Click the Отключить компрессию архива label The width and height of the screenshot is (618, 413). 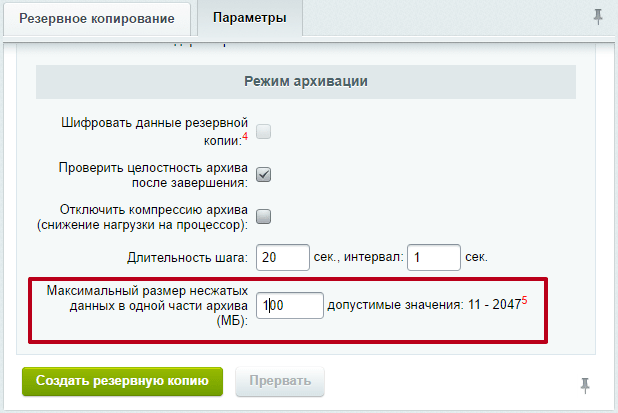(x=142, y=217)
